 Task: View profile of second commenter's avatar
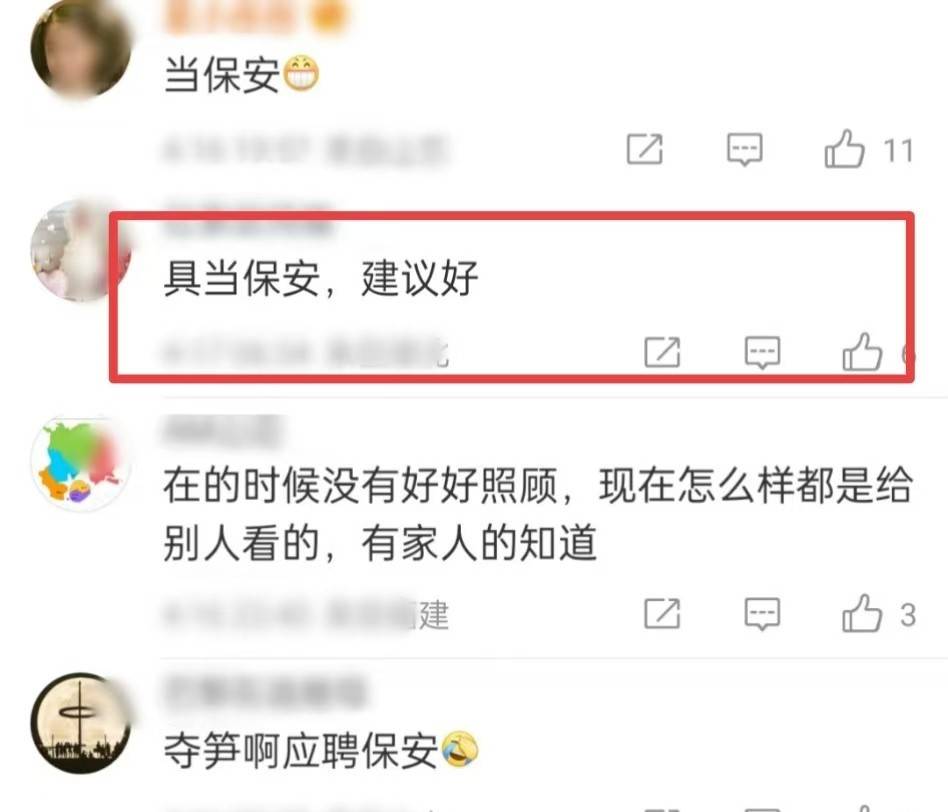[x=81, y=252]
